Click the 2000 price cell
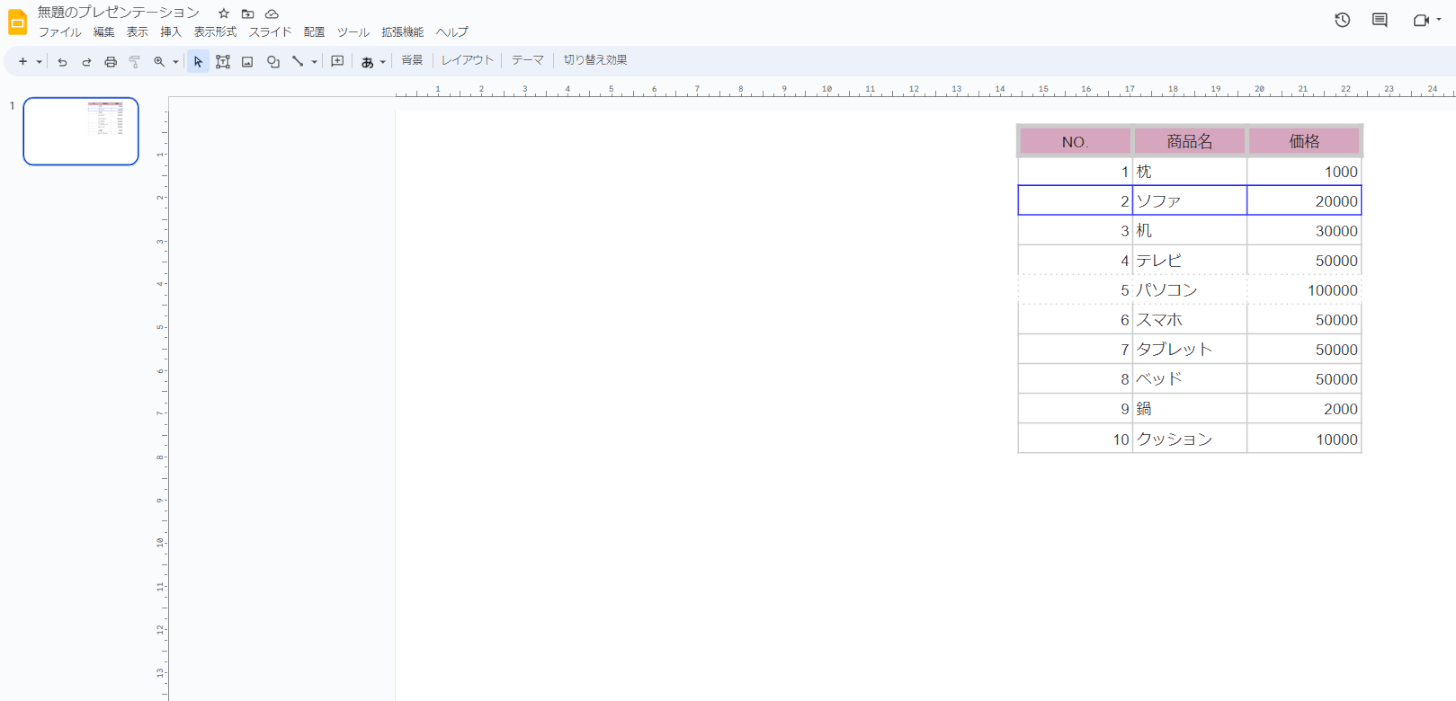1456x701 pixels. click(x=1304, y=409)
